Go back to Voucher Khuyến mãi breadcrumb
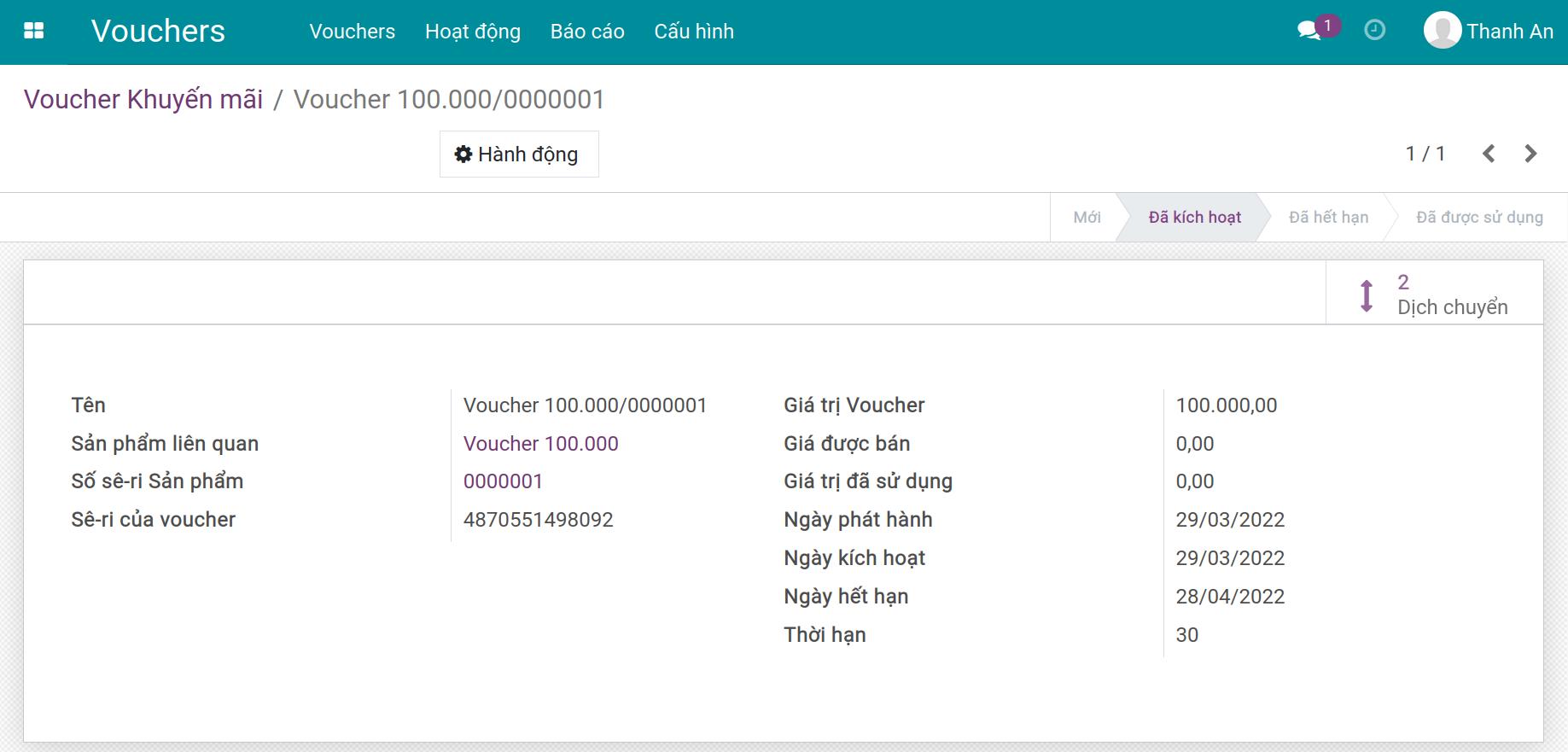This screenshot has height=752, width=1568. click(143, 100)
